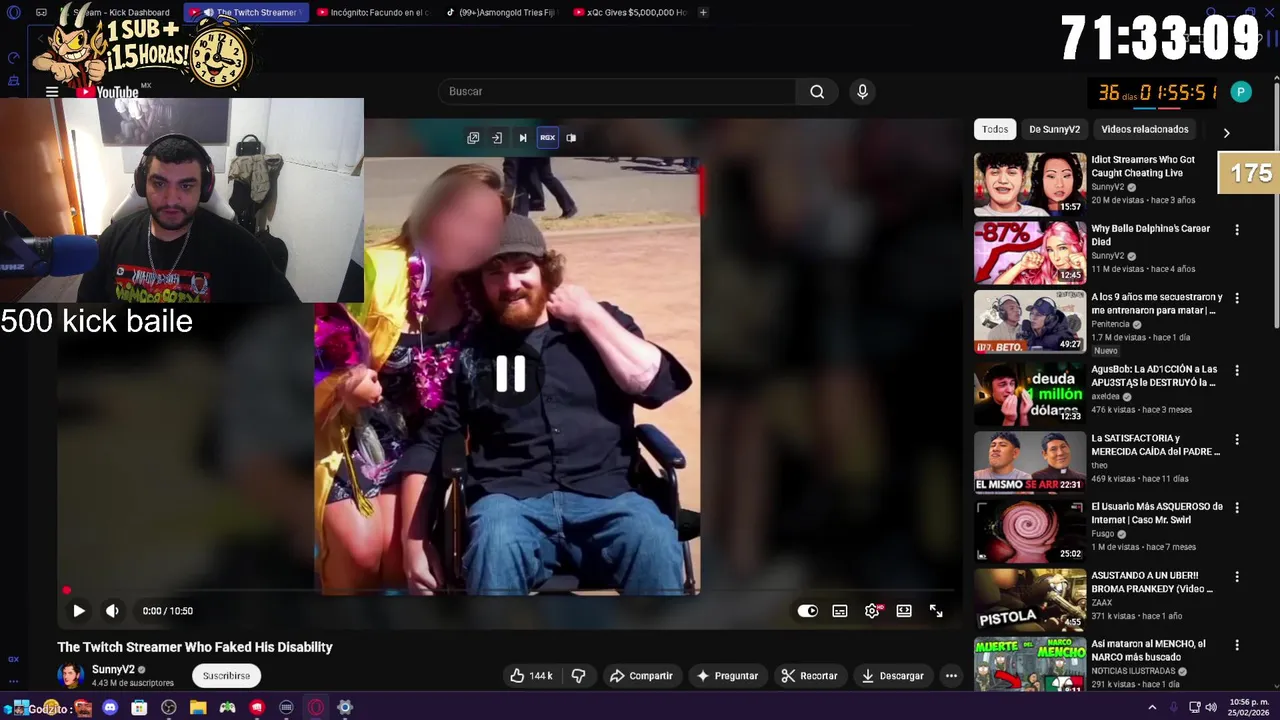Image resolution: width=1280 pixels, height=720 pixels.
Task: Mute the video volume speaker icon
Action: click(112, 611)
